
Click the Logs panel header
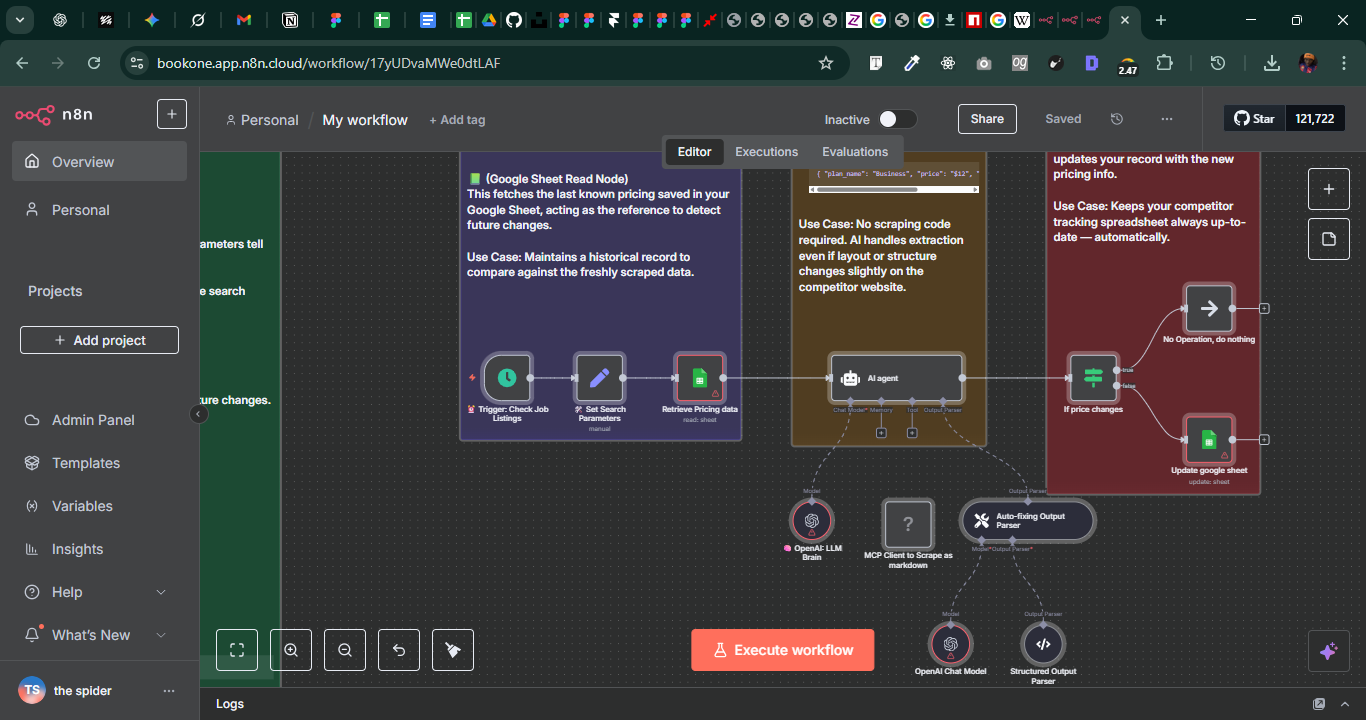click(783, 704)
